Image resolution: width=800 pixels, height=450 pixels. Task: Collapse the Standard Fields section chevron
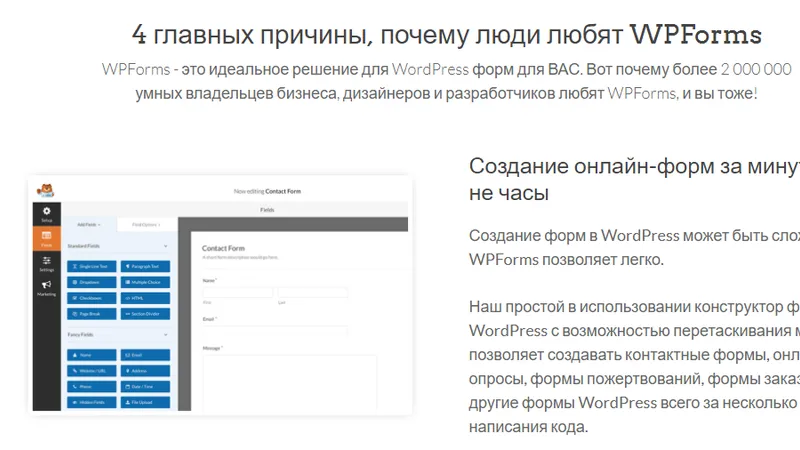point(165,246)
